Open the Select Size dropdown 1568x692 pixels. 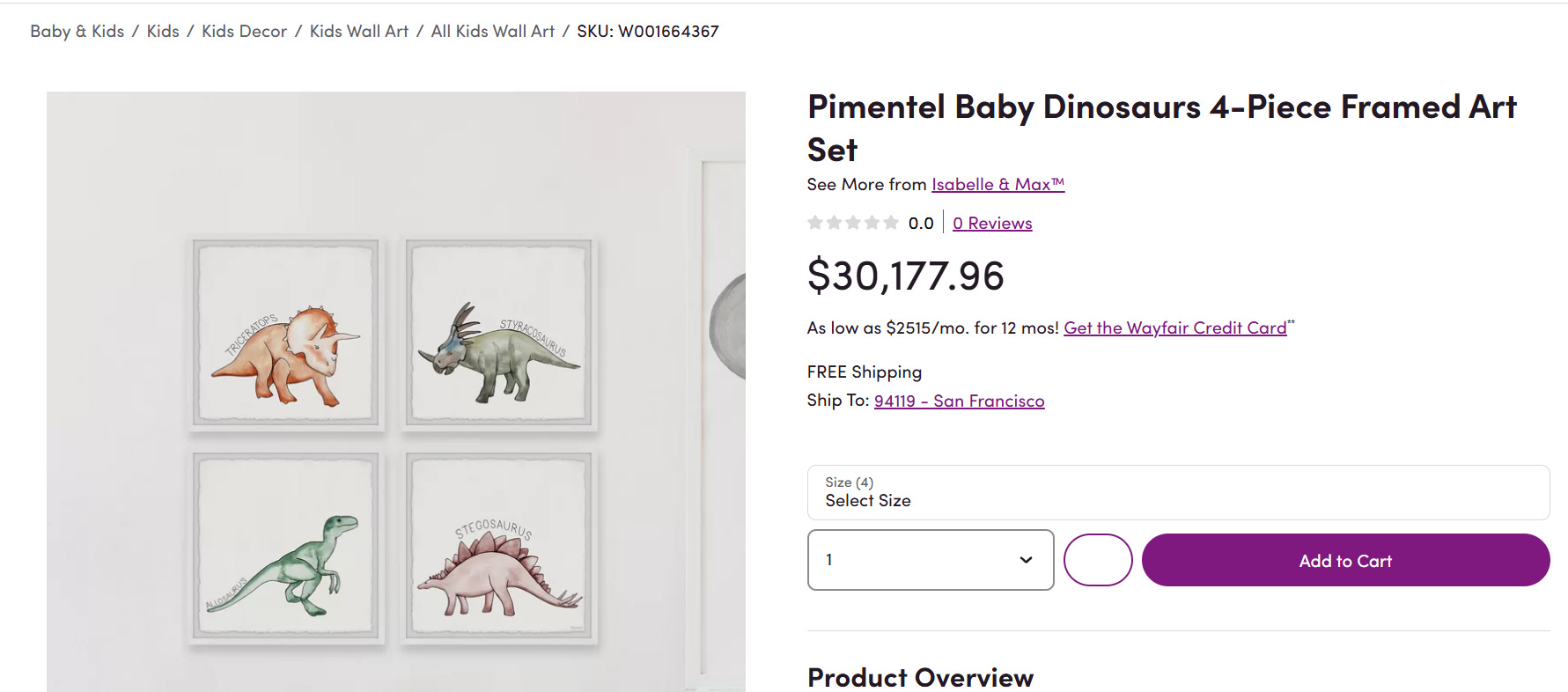click(1177, 493)
